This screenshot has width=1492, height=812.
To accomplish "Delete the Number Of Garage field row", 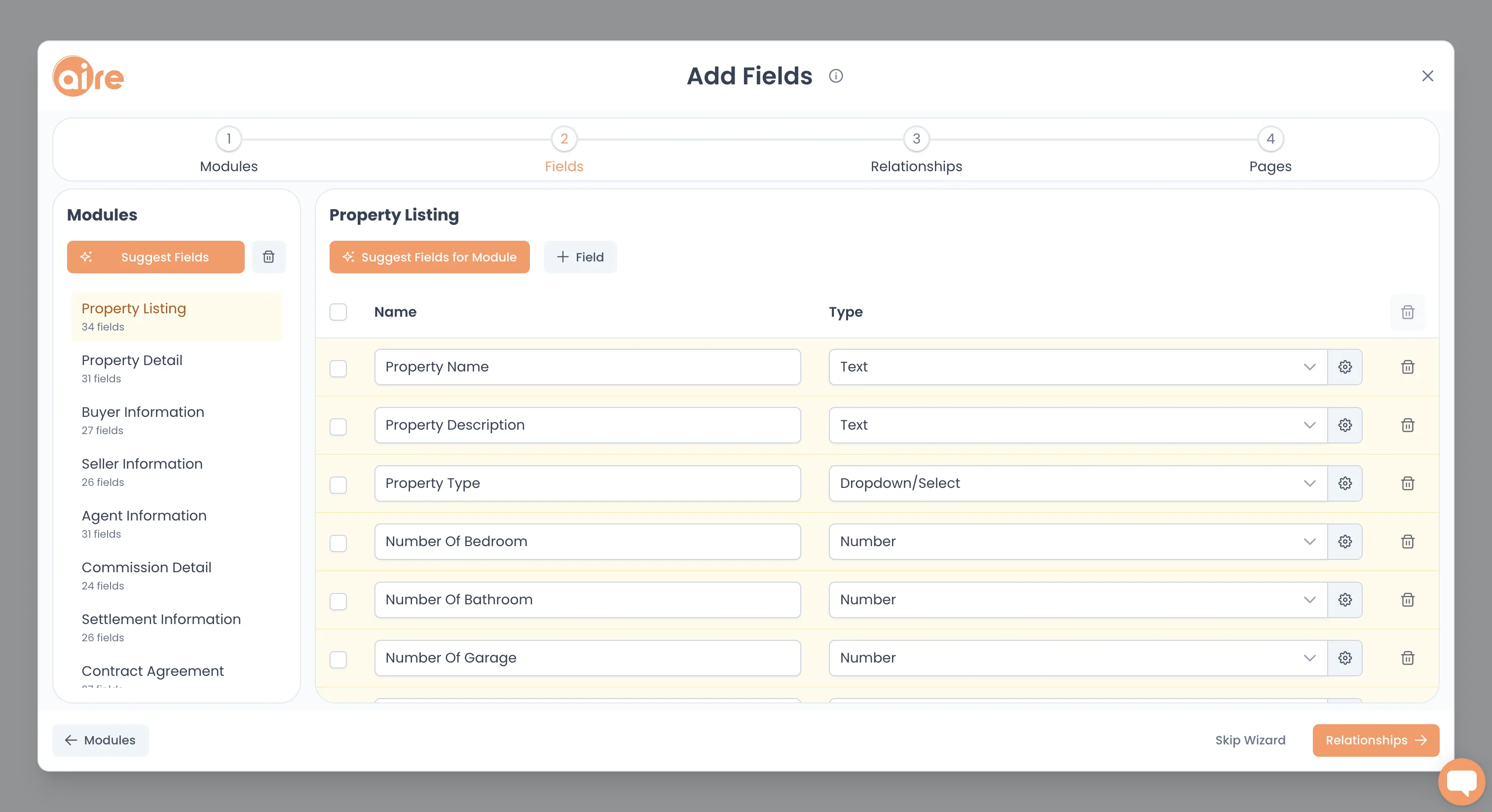I will pos(1408,658).
